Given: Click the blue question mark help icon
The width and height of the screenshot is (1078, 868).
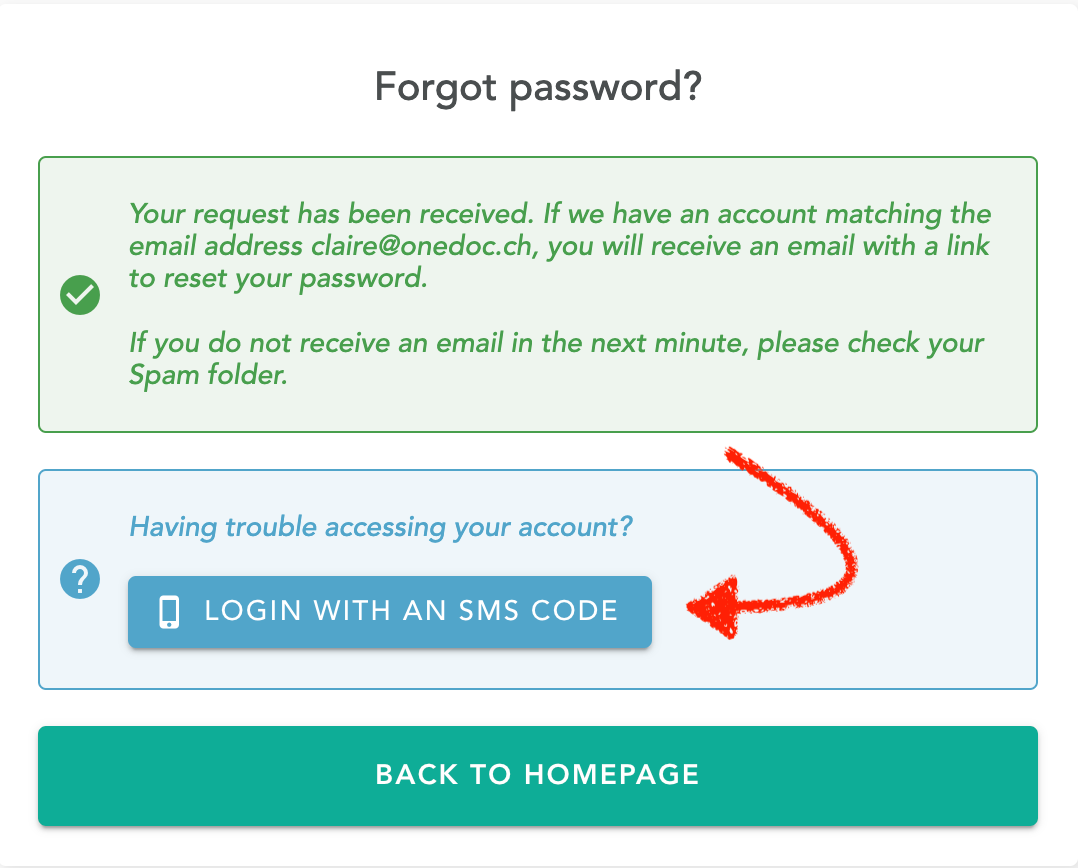Looking at the screenshot, I should (80, 579).
